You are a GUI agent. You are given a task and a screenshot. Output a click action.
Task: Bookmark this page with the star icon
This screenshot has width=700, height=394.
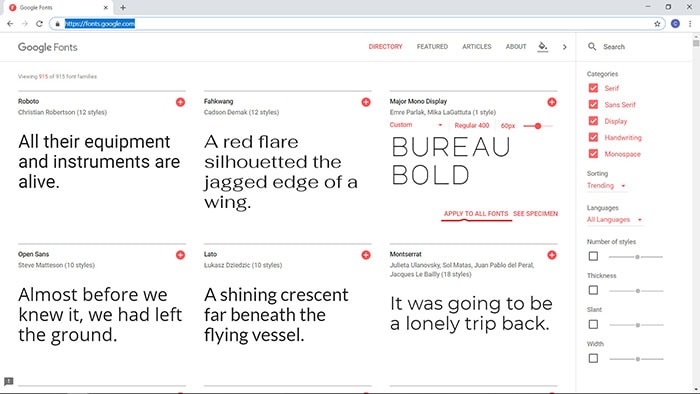click(657, 24)
